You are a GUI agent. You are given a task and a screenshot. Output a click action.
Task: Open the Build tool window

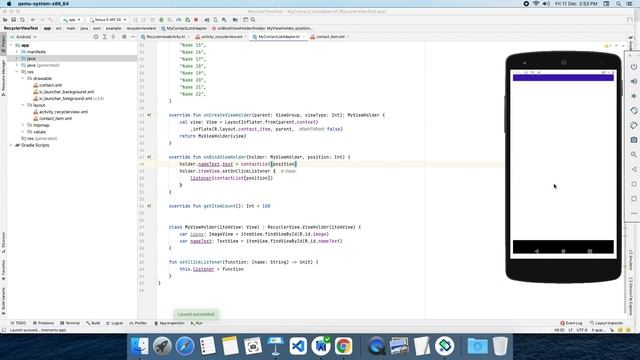click(93, 323)
